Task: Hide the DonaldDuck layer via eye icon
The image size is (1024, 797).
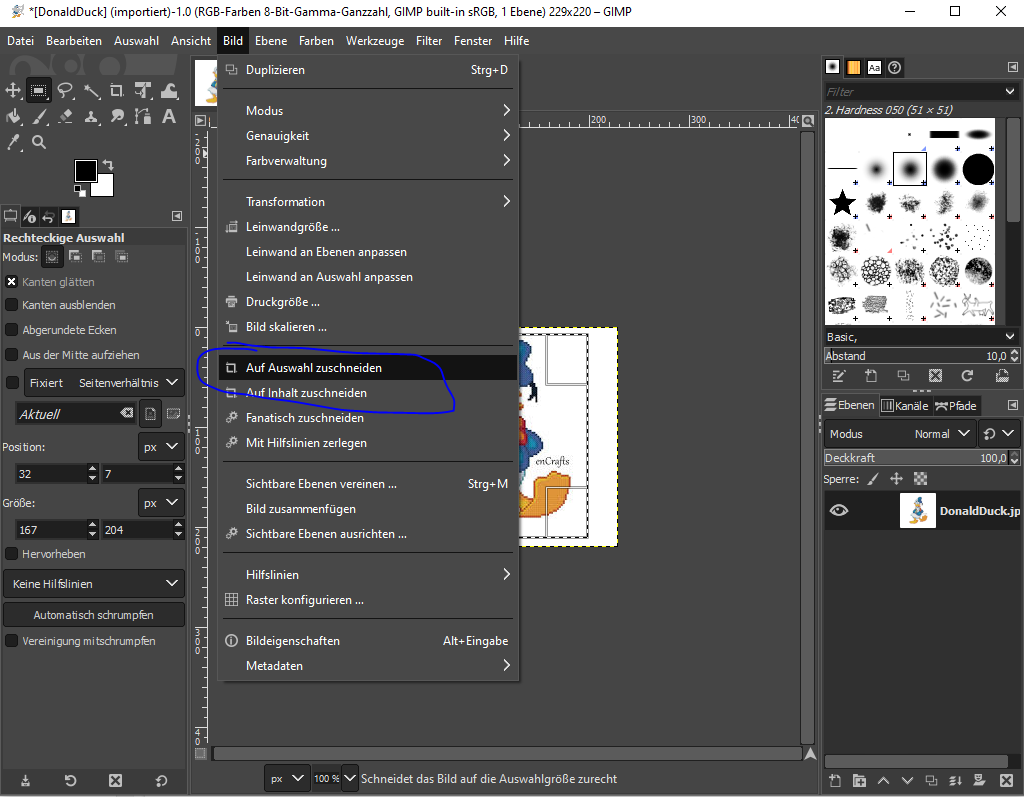Action: coord(839,510)
